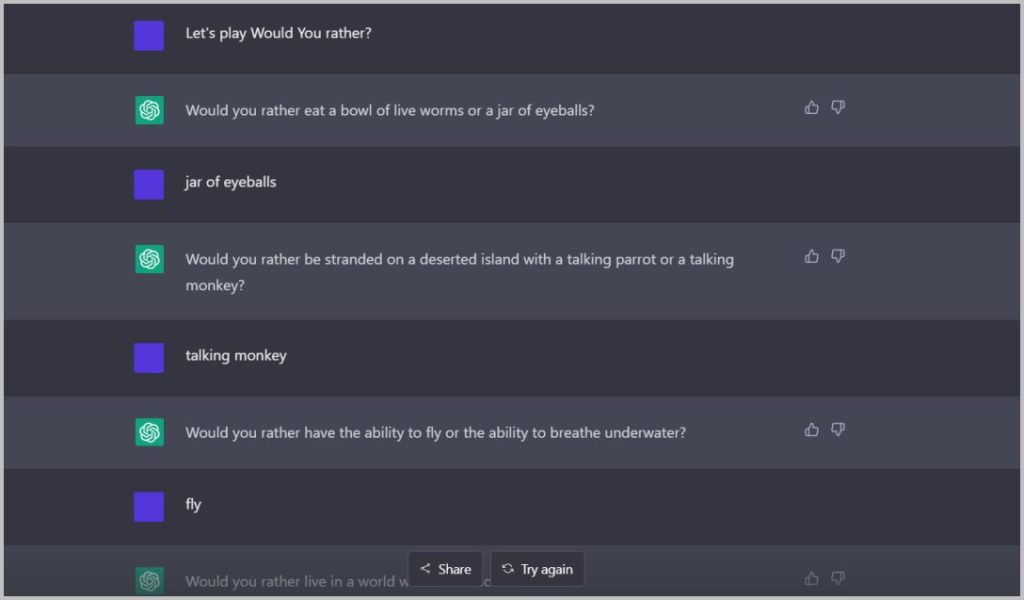Thumbs down the fly or breathe underwater question
Image resolution: width=1024 pixels, height=600 pixels.
pos(838,430)
